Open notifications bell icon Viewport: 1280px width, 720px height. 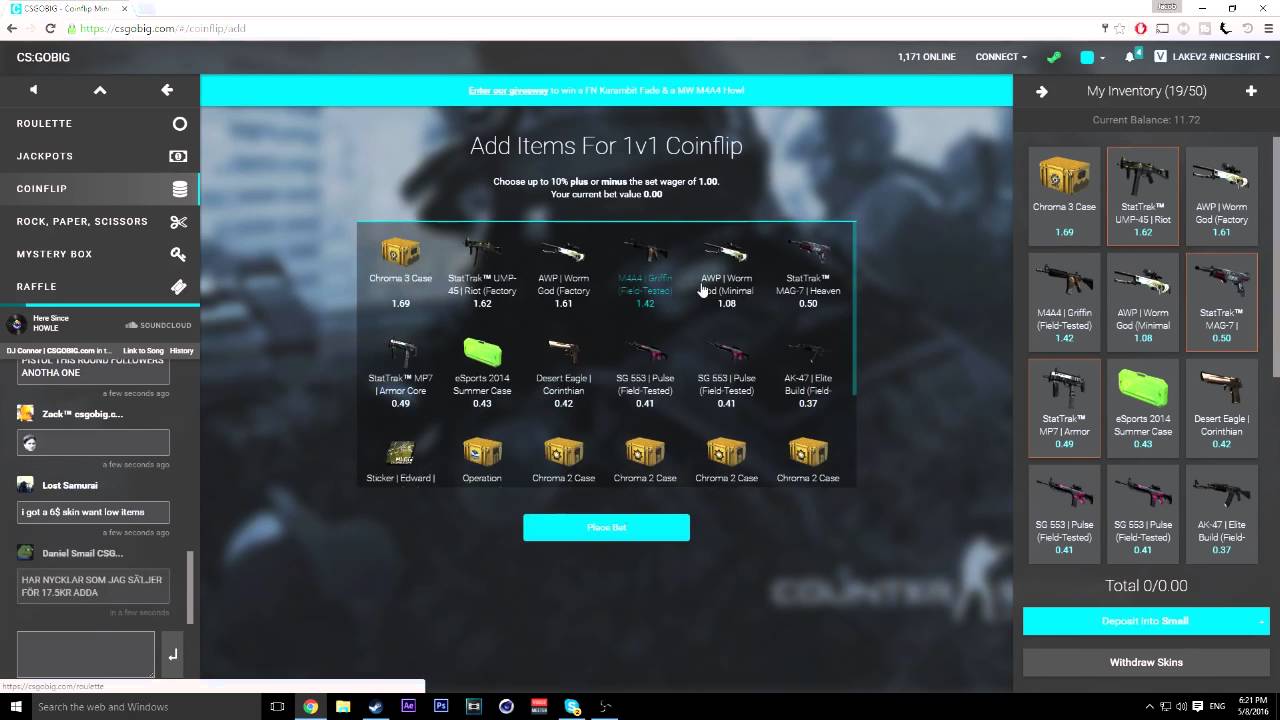[1131, 57]
